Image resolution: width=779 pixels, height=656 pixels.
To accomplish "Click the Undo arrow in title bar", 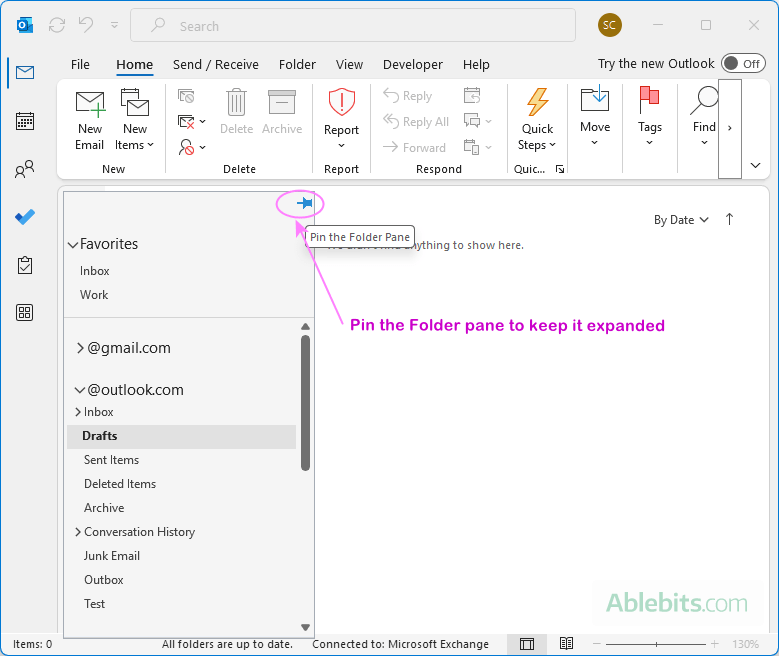I will [86, 24].
